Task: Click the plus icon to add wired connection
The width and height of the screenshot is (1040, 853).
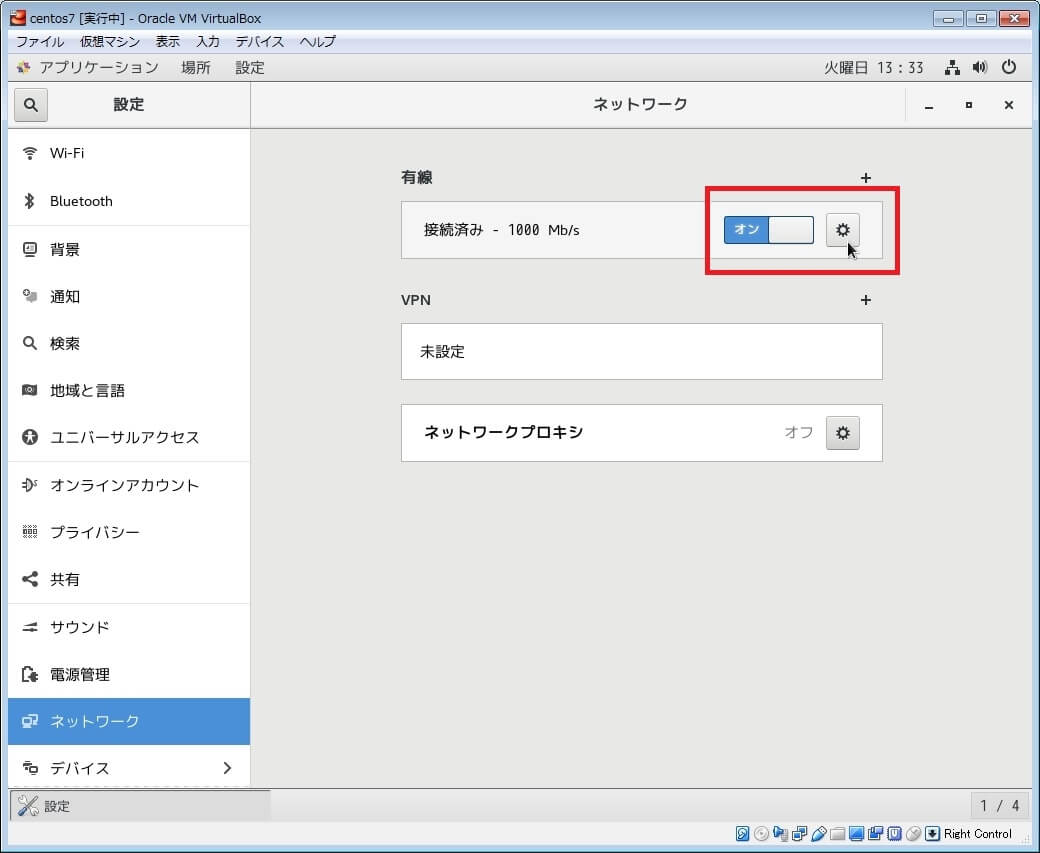Action: 866,178
